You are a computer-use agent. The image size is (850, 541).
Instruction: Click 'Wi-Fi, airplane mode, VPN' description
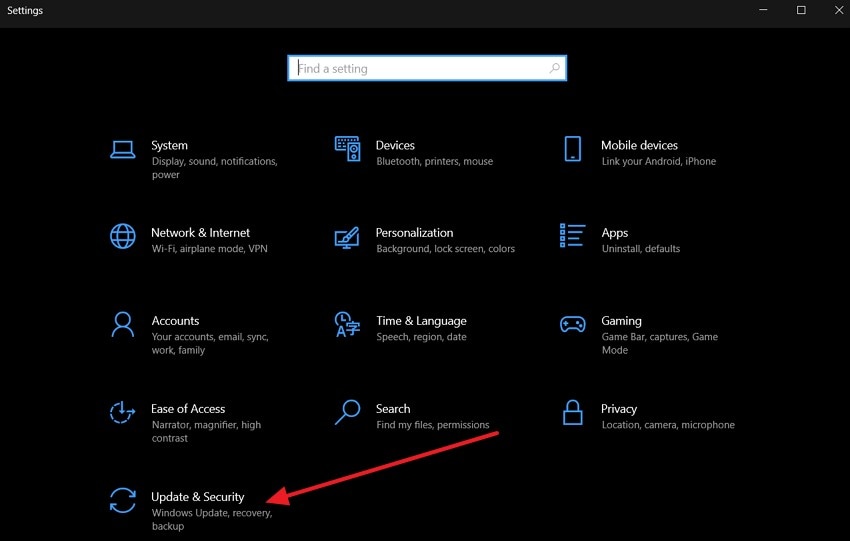(210, 249)
